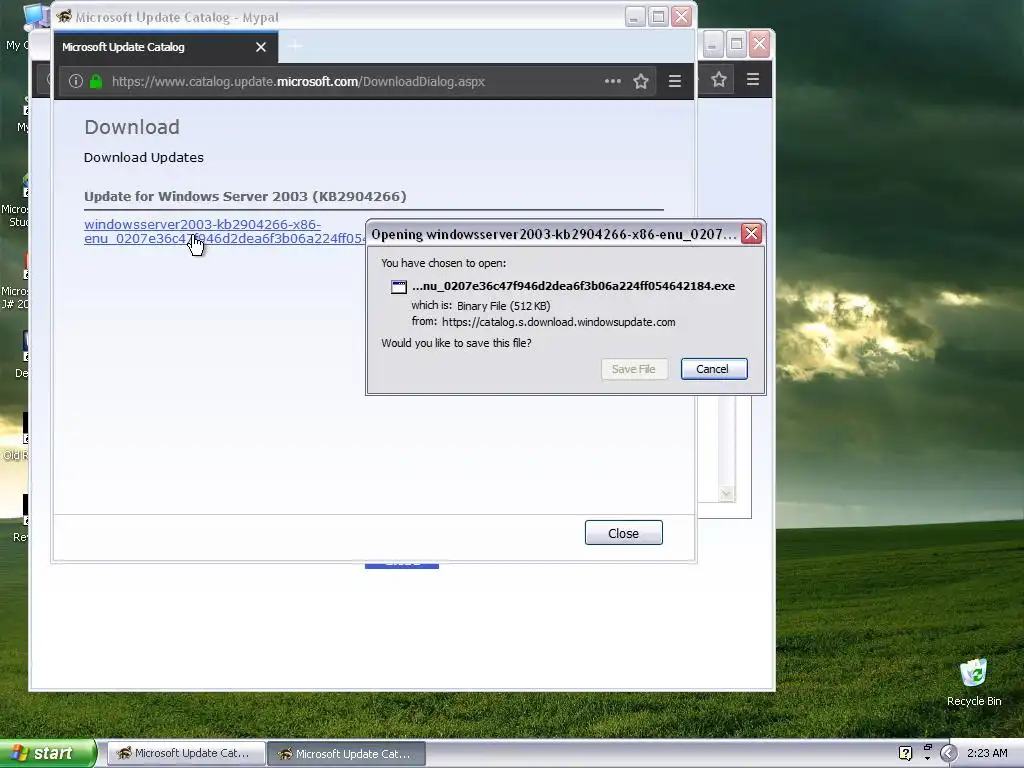Close the Opening file dialog with X

(752, 234)
